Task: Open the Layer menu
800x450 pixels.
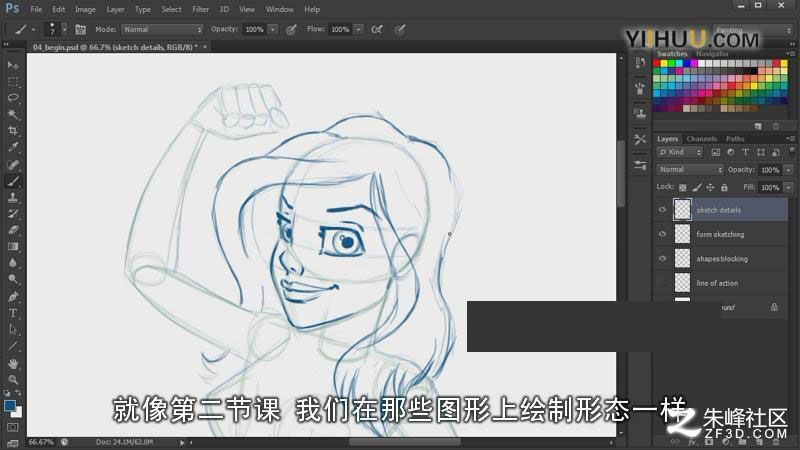Action: [x=115, y=9]
